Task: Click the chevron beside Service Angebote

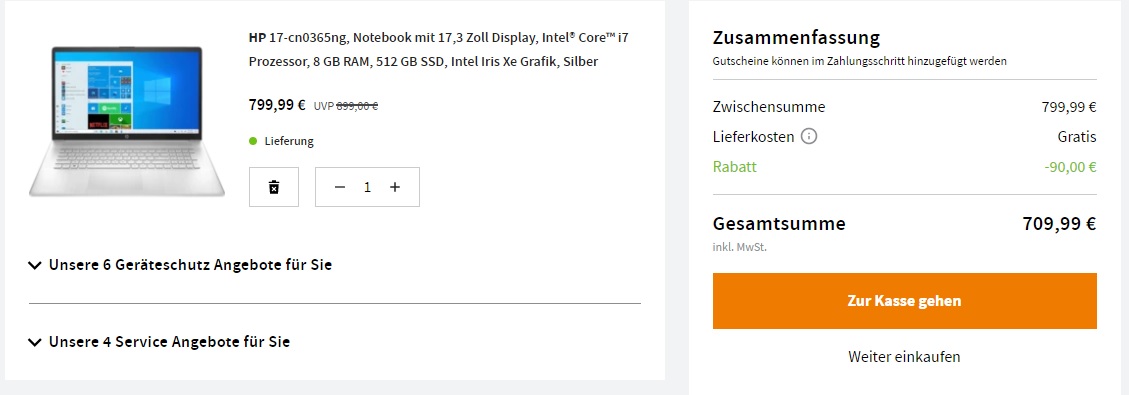Action: tap(35, 342)
